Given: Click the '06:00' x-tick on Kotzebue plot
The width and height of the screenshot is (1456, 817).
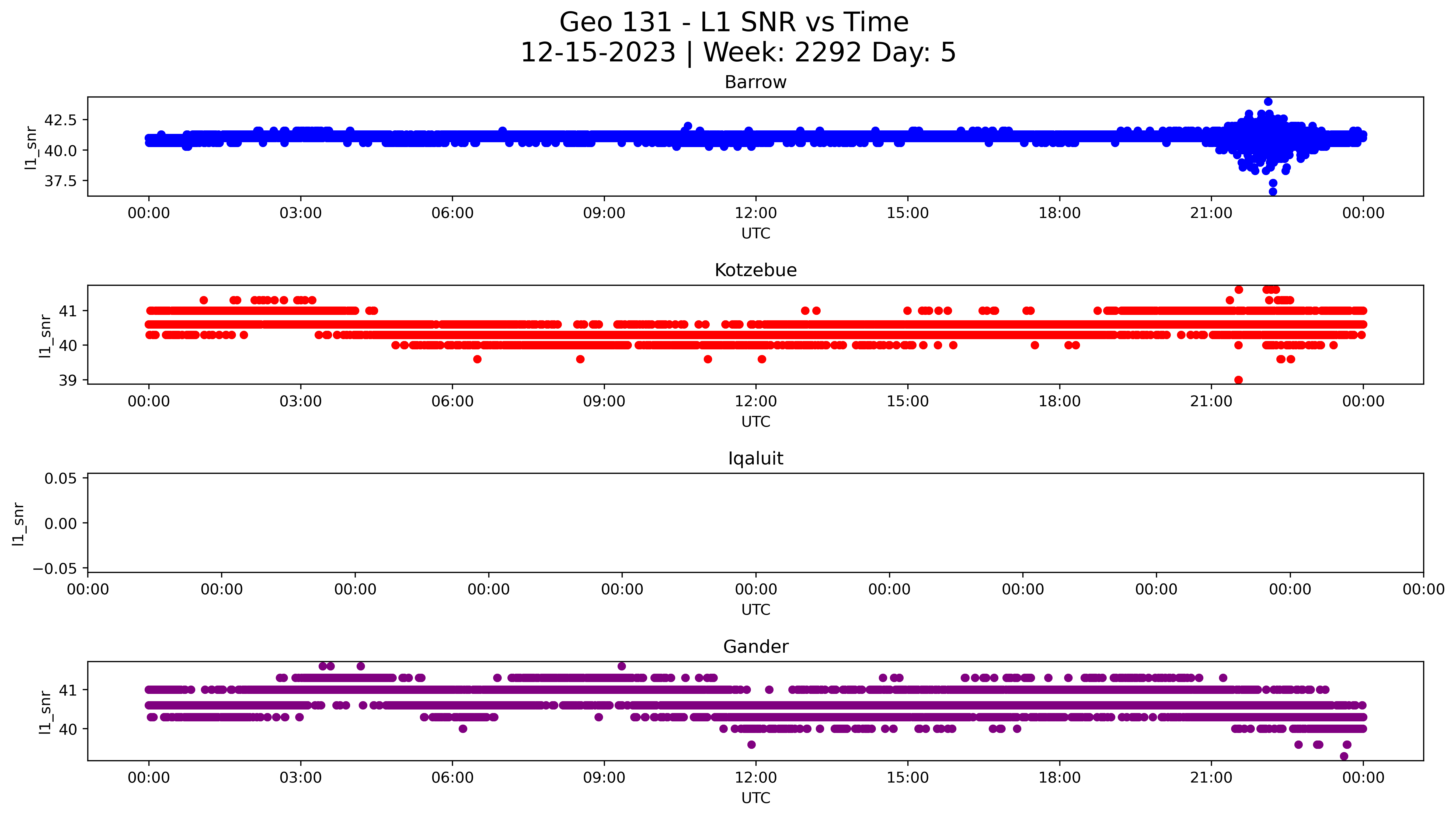Looking at the screenshot, I should tap(452, 401).
